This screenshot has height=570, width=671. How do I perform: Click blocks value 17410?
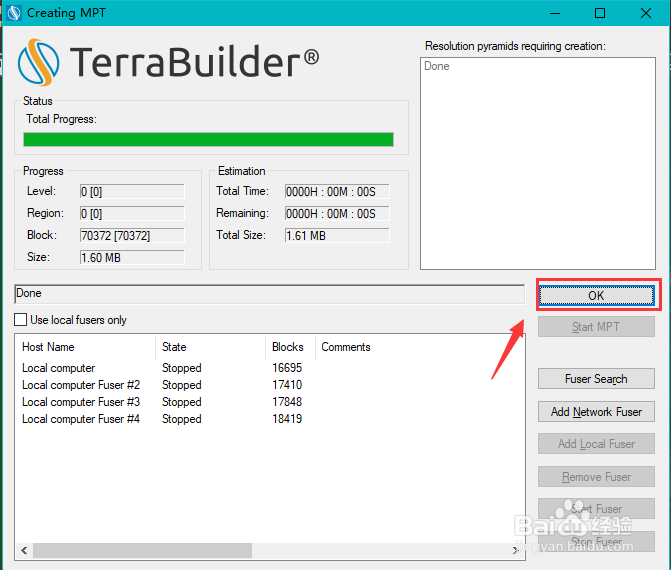(287, 385)
